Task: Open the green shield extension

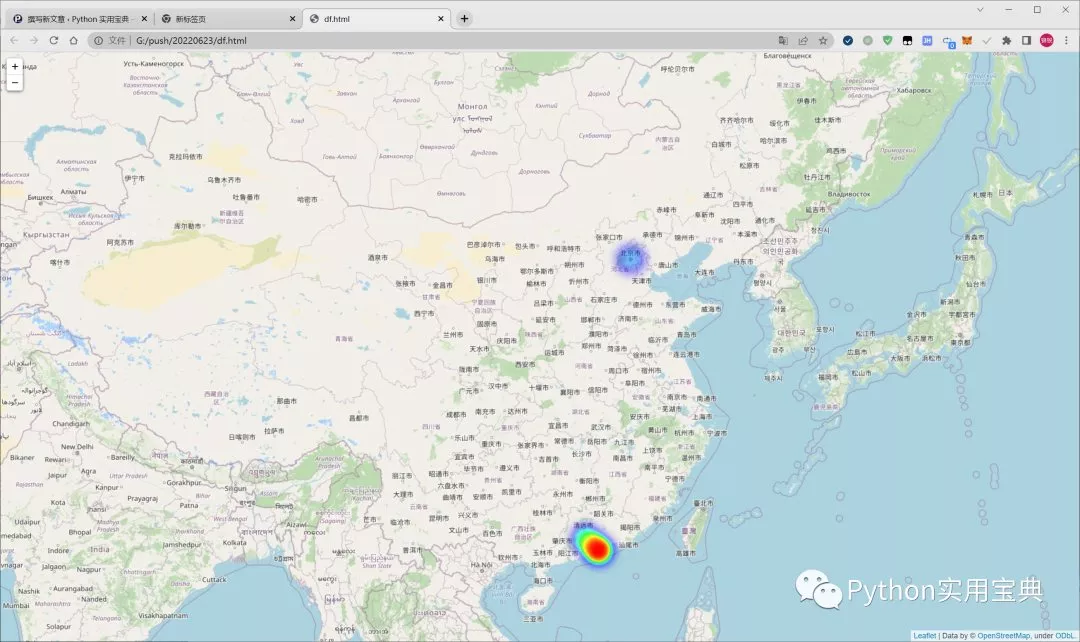Action: pos(888,41)
